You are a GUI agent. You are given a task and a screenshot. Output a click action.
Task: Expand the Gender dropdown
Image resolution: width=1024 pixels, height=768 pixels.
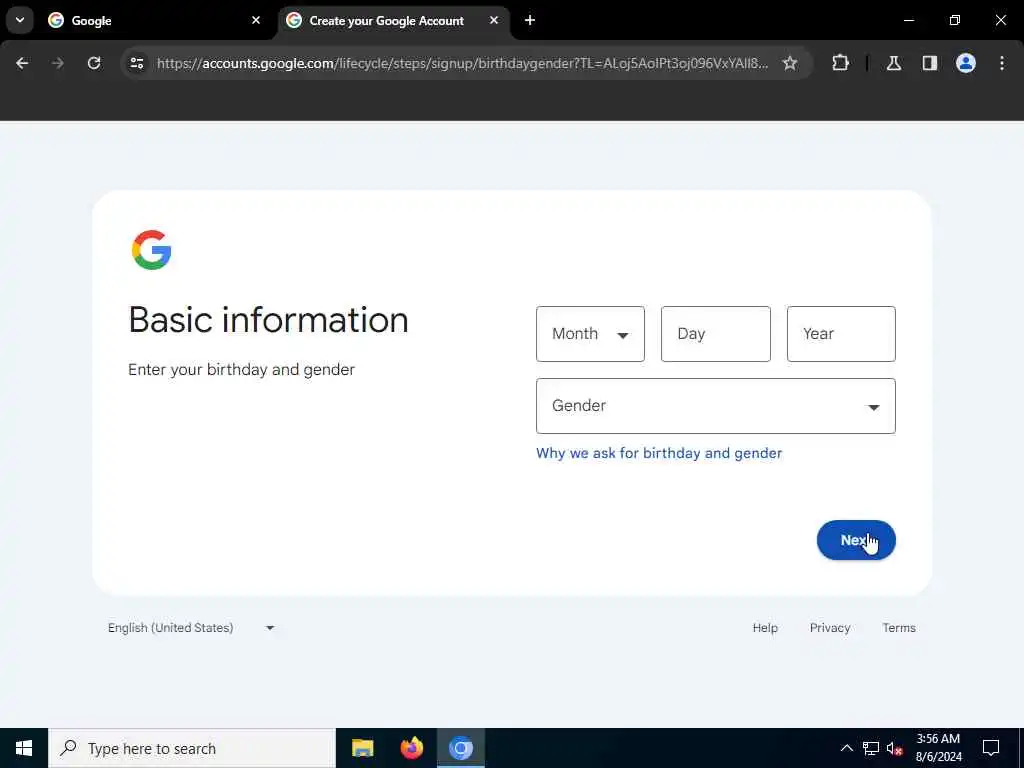pyautogui.click(x=716, y=406)
